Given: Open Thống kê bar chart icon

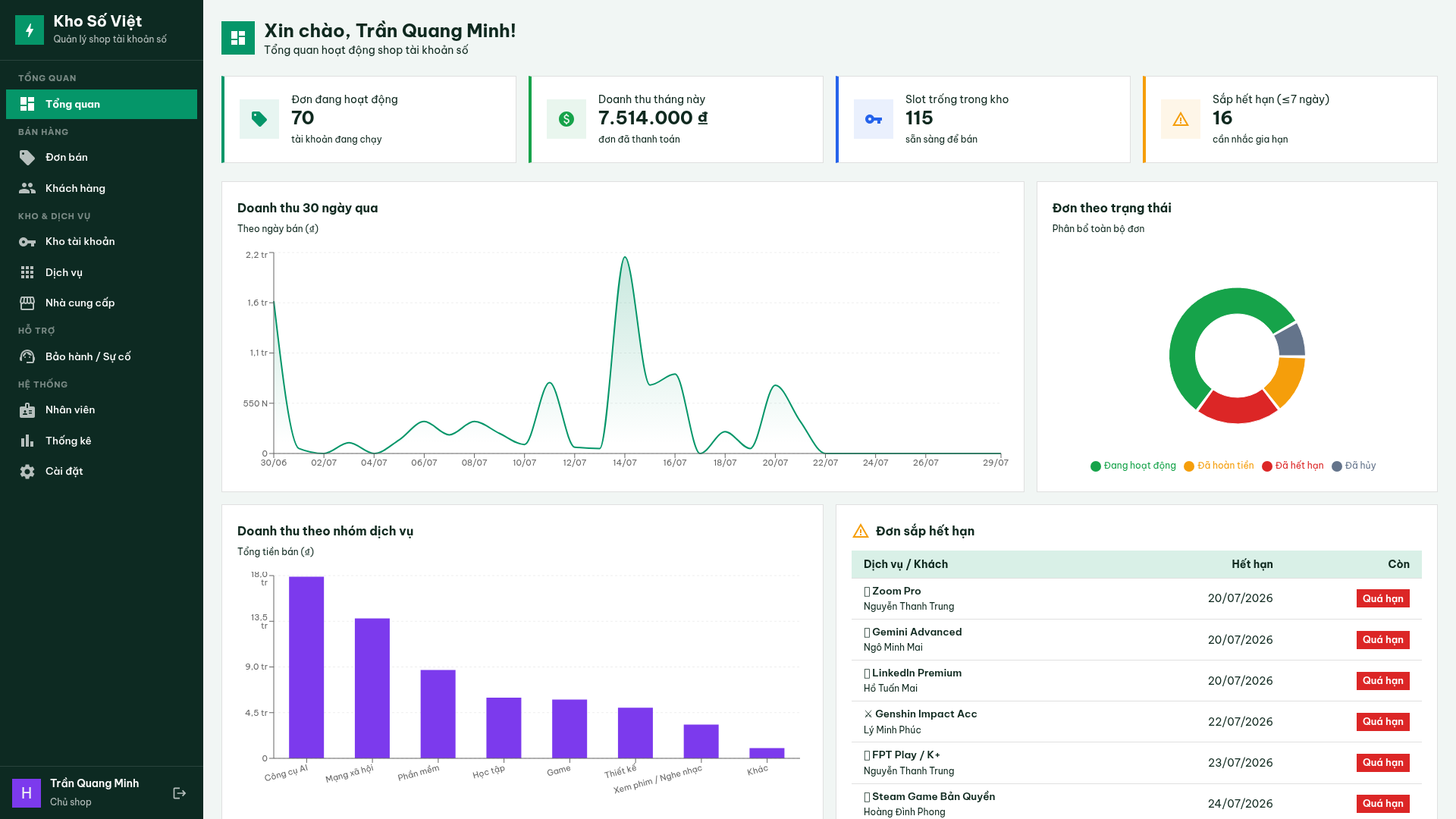Looking at the screenshot, I should 27,441.
